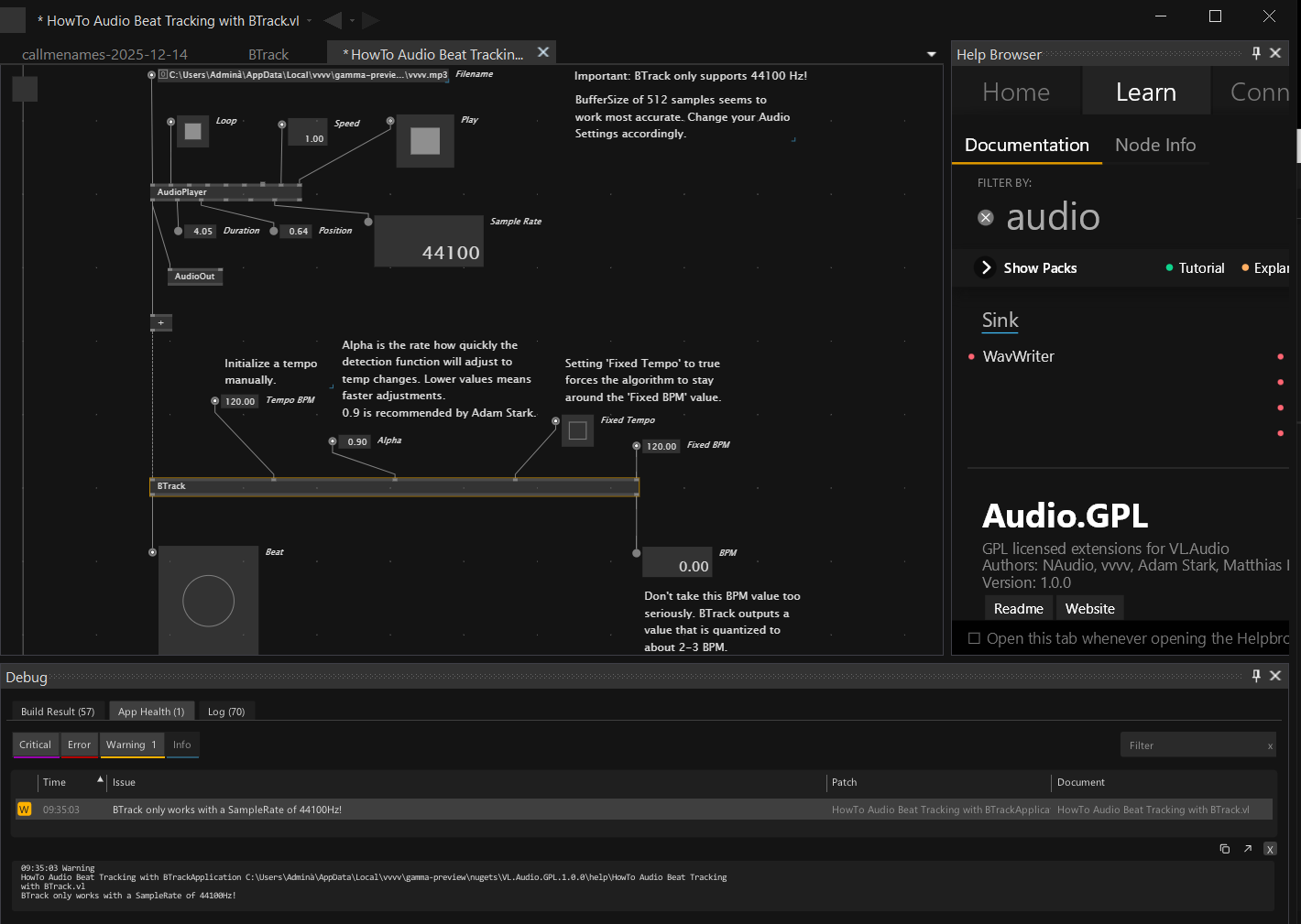Toggle the Play button box
Image resolution: width=1301 pixels, height=924 pixels.
pos(425,141)
